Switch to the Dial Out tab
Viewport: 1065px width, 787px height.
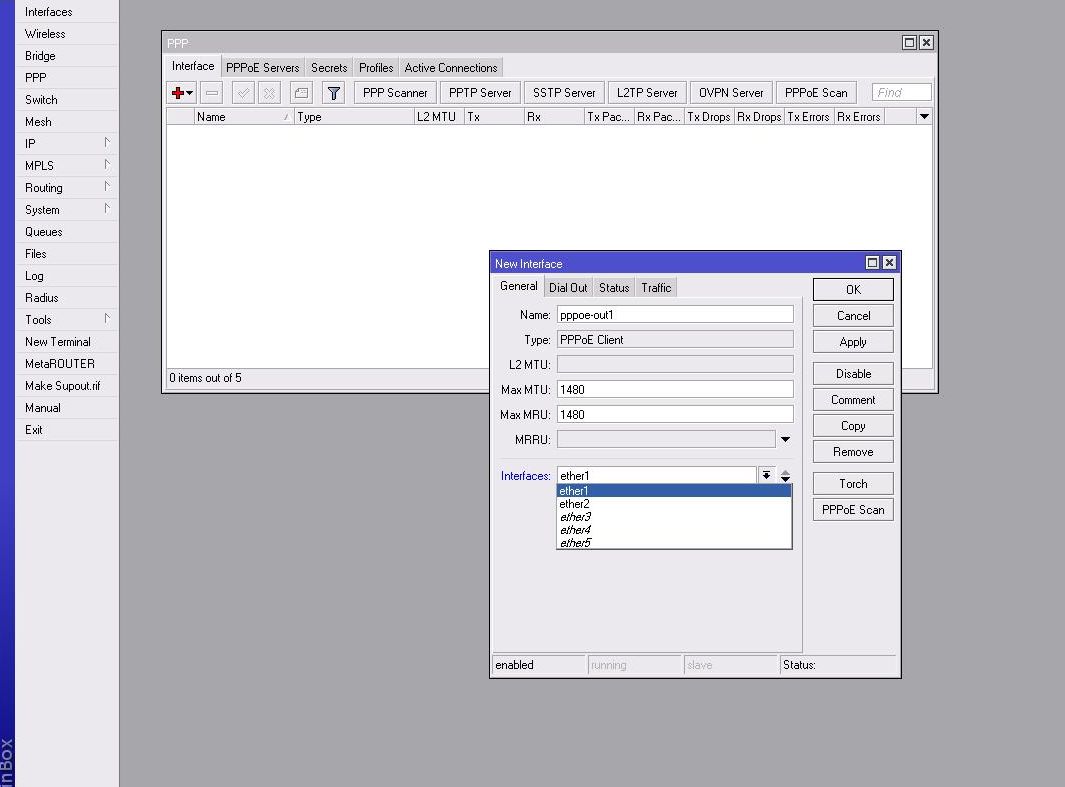pyautogui.click(x=568, y=287)
